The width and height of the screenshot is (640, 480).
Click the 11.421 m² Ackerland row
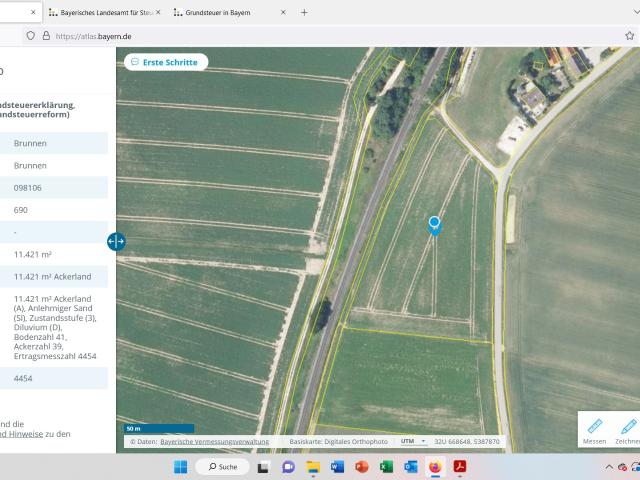[52, 276]
